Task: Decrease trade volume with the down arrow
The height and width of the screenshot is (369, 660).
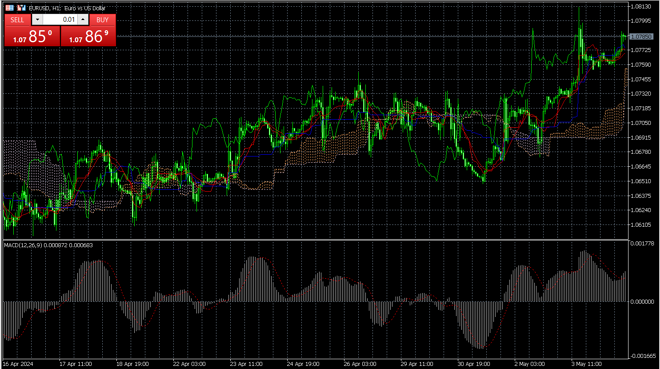Action: click(37, 20)
